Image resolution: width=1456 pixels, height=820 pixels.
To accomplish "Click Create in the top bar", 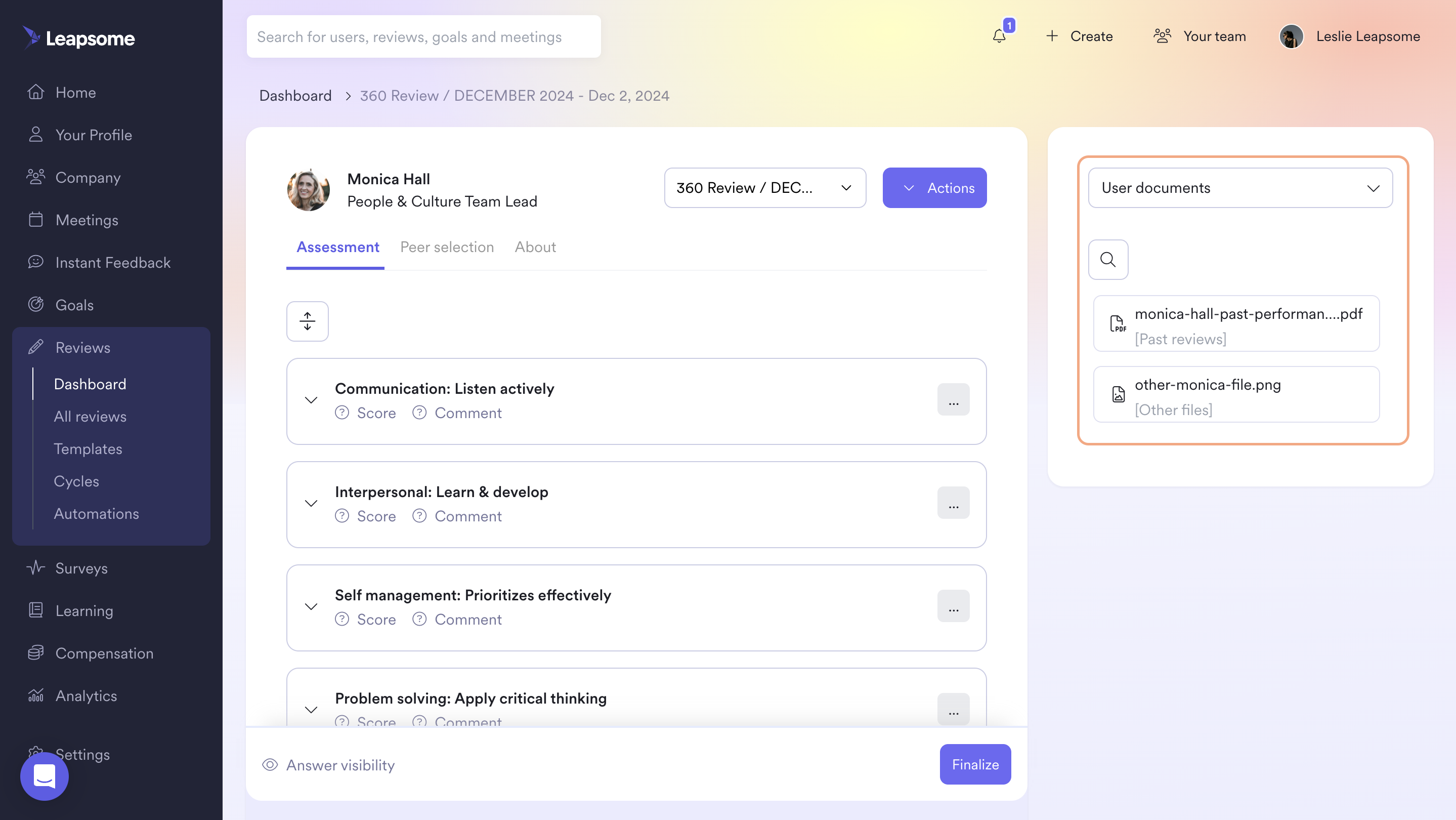I will [1091, 36].
